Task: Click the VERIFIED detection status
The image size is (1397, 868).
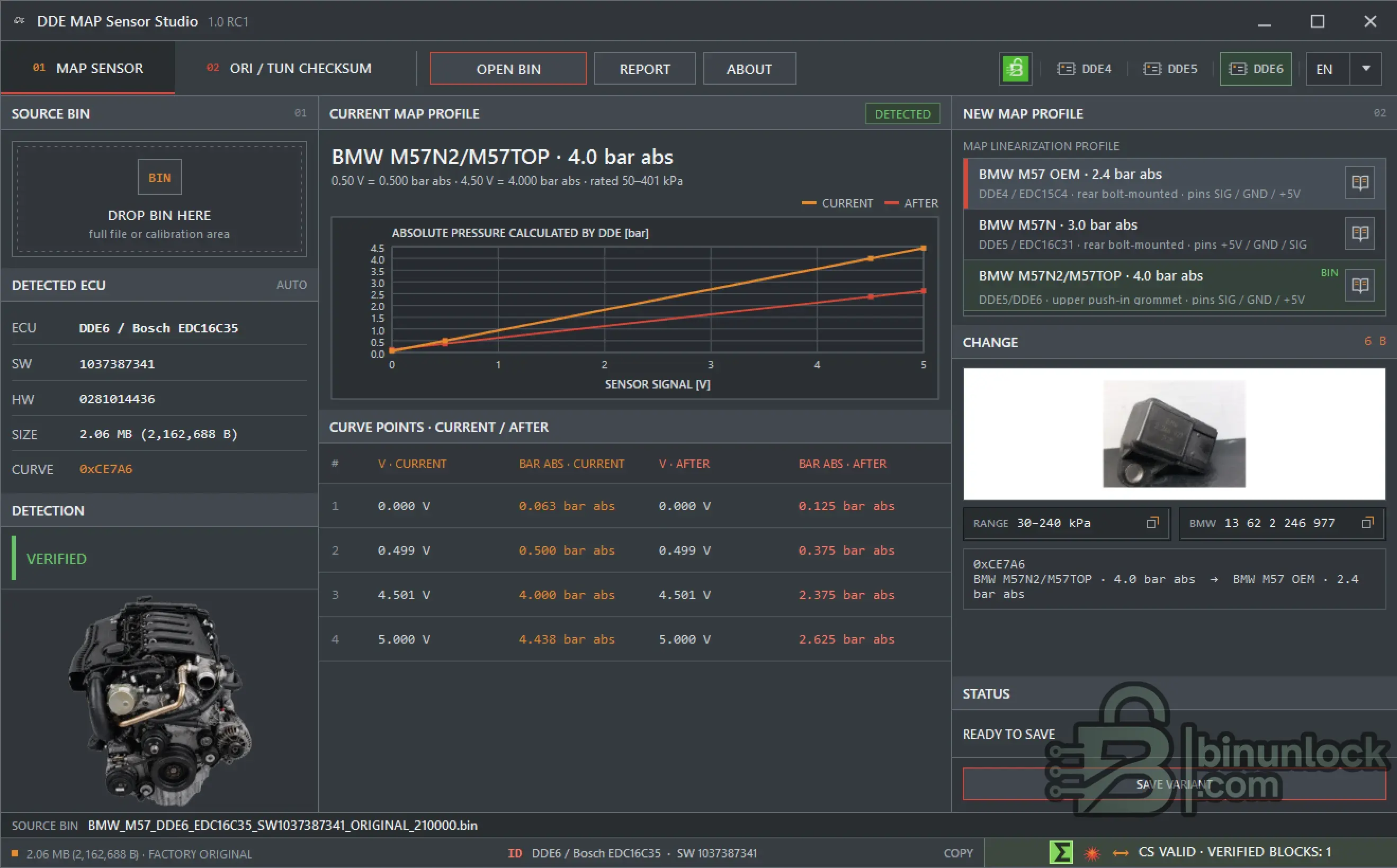Action: tap(56, 558)
